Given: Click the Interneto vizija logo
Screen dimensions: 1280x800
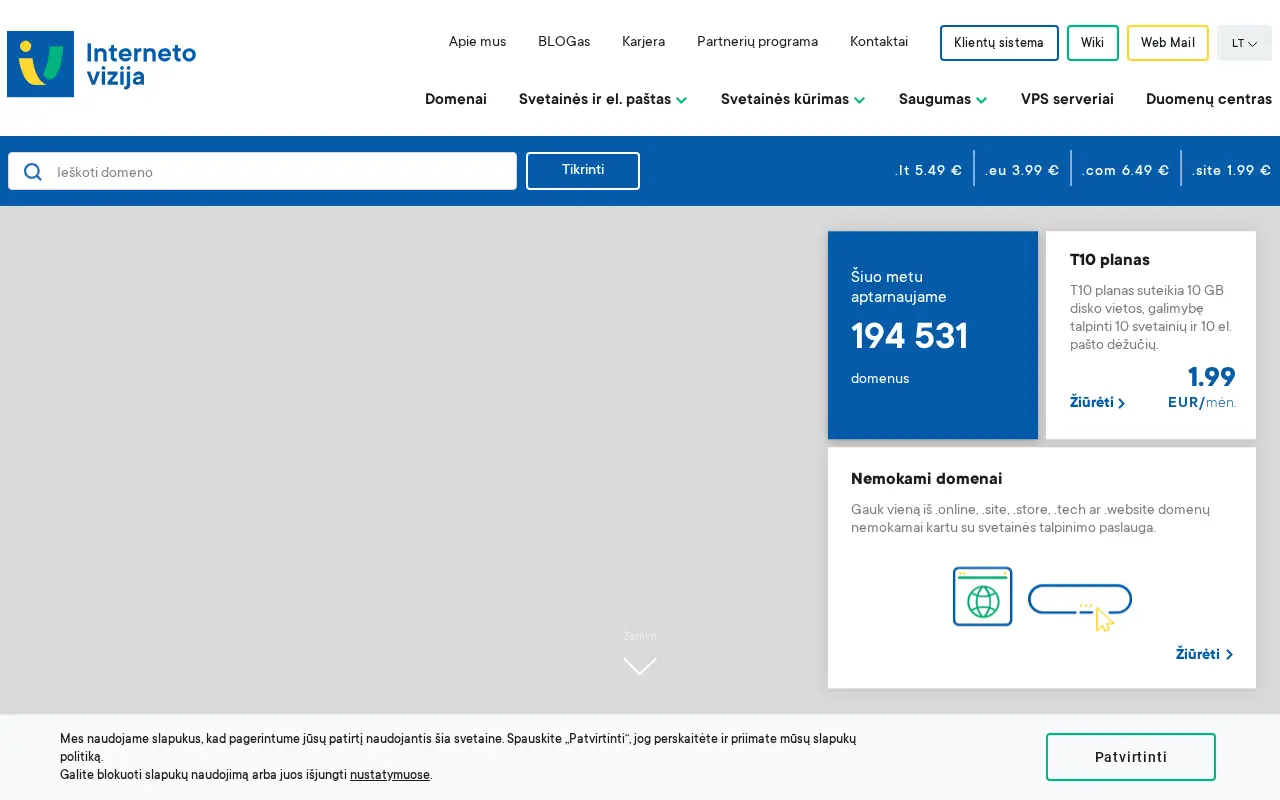Looking at the screenshot, I should point(101,64).
